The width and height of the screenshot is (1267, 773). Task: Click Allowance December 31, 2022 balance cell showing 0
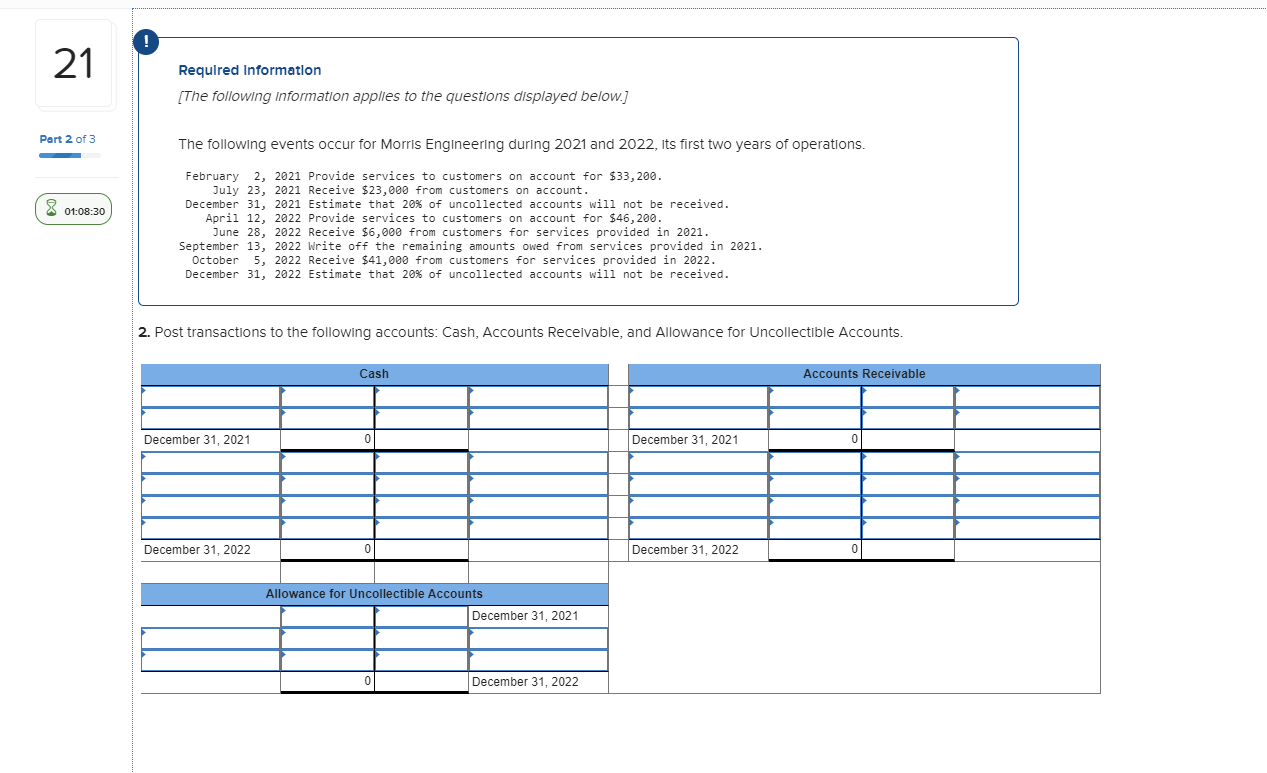pos(327,682)
